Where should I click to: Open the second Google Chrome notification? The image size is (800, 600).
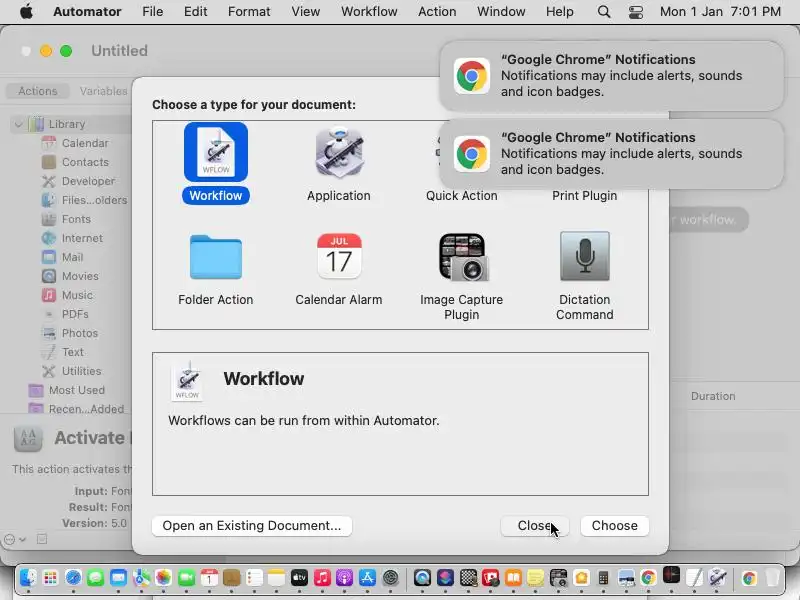point(611,154)
